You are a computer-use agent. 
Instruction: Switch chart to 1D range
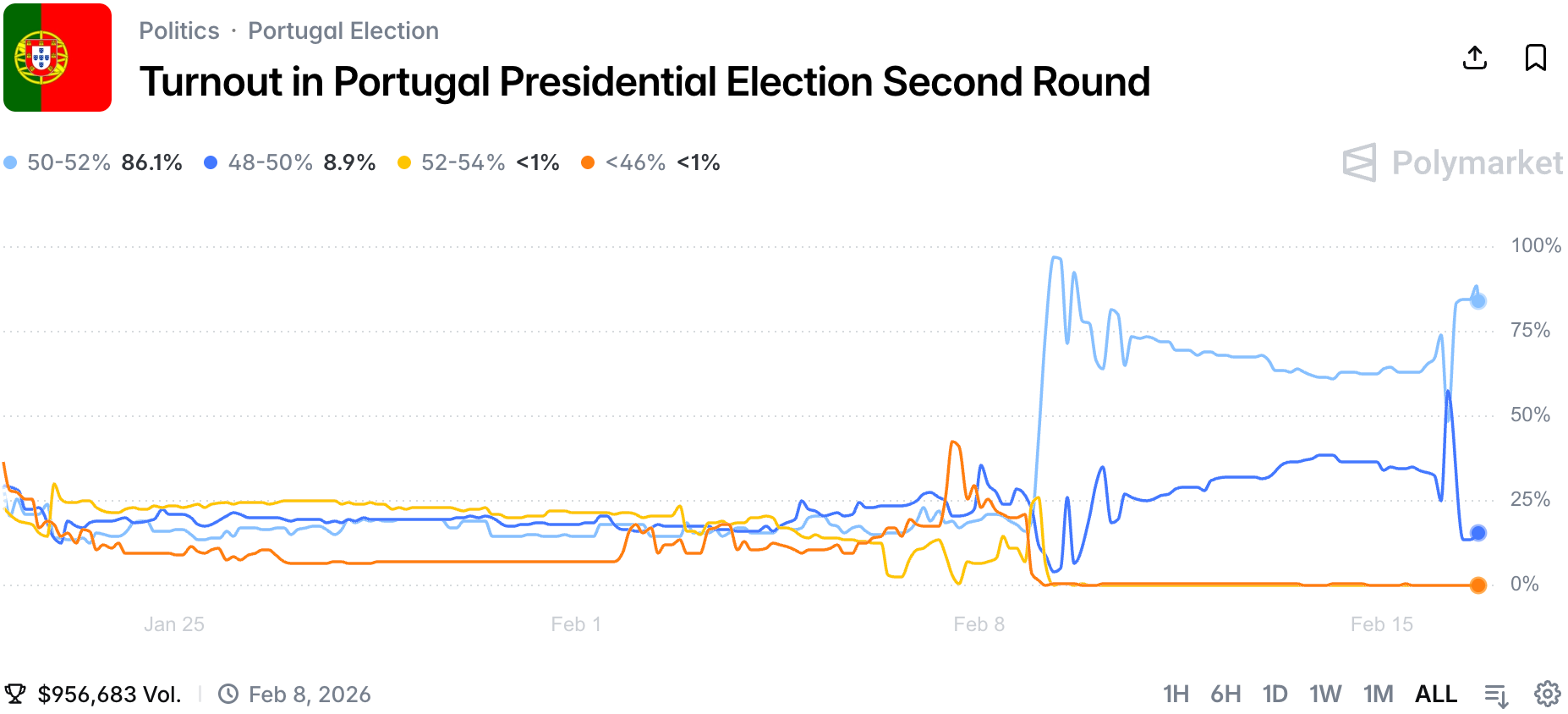pos(1275,694)
